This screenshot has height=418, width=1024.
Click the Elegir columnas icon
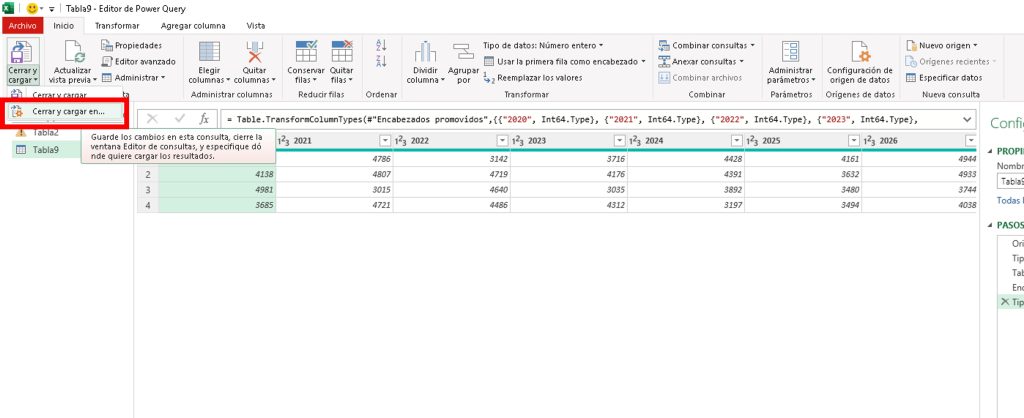pos(209,52)
